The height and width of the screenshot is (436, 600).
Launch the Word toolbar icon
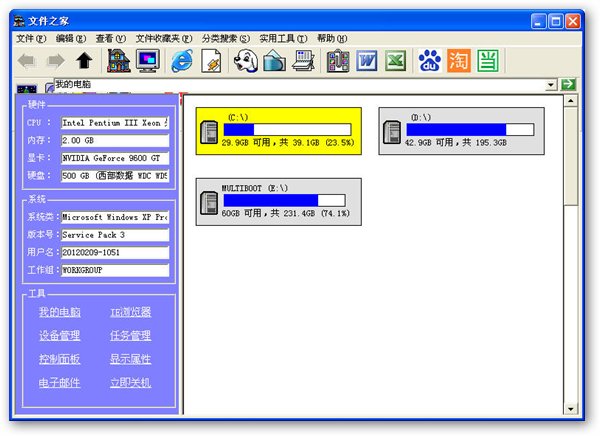367,60
